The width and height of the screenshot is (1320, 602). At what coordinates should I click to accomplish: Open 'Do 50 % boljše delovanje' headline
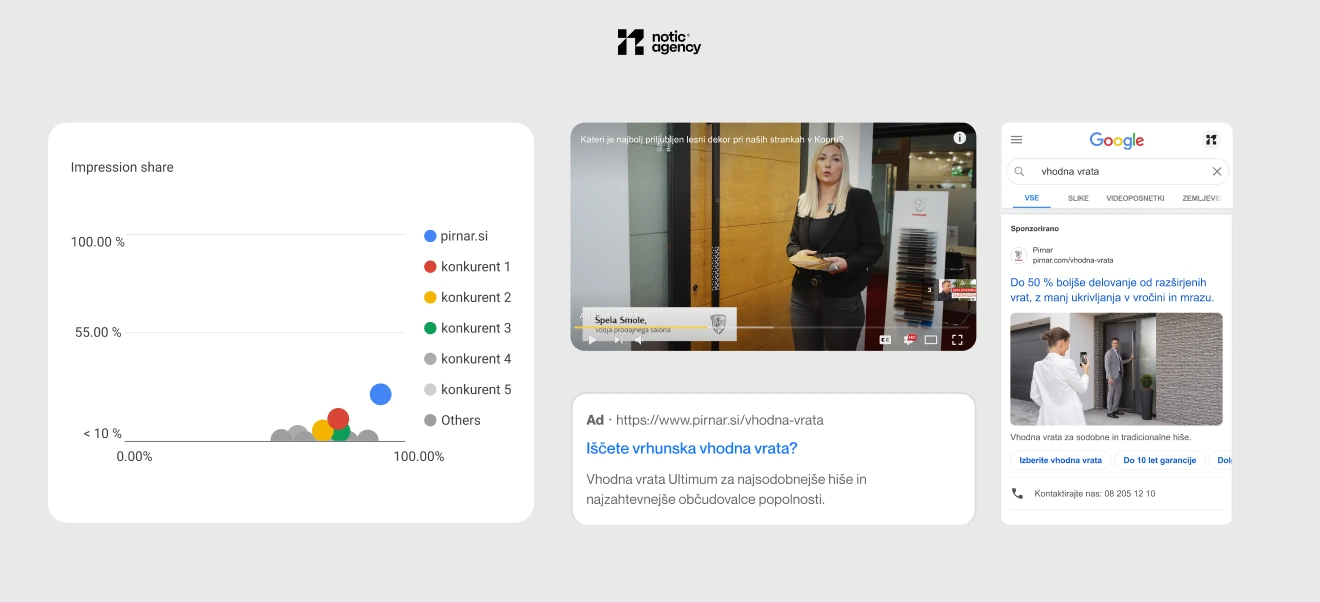(1112, 290)
